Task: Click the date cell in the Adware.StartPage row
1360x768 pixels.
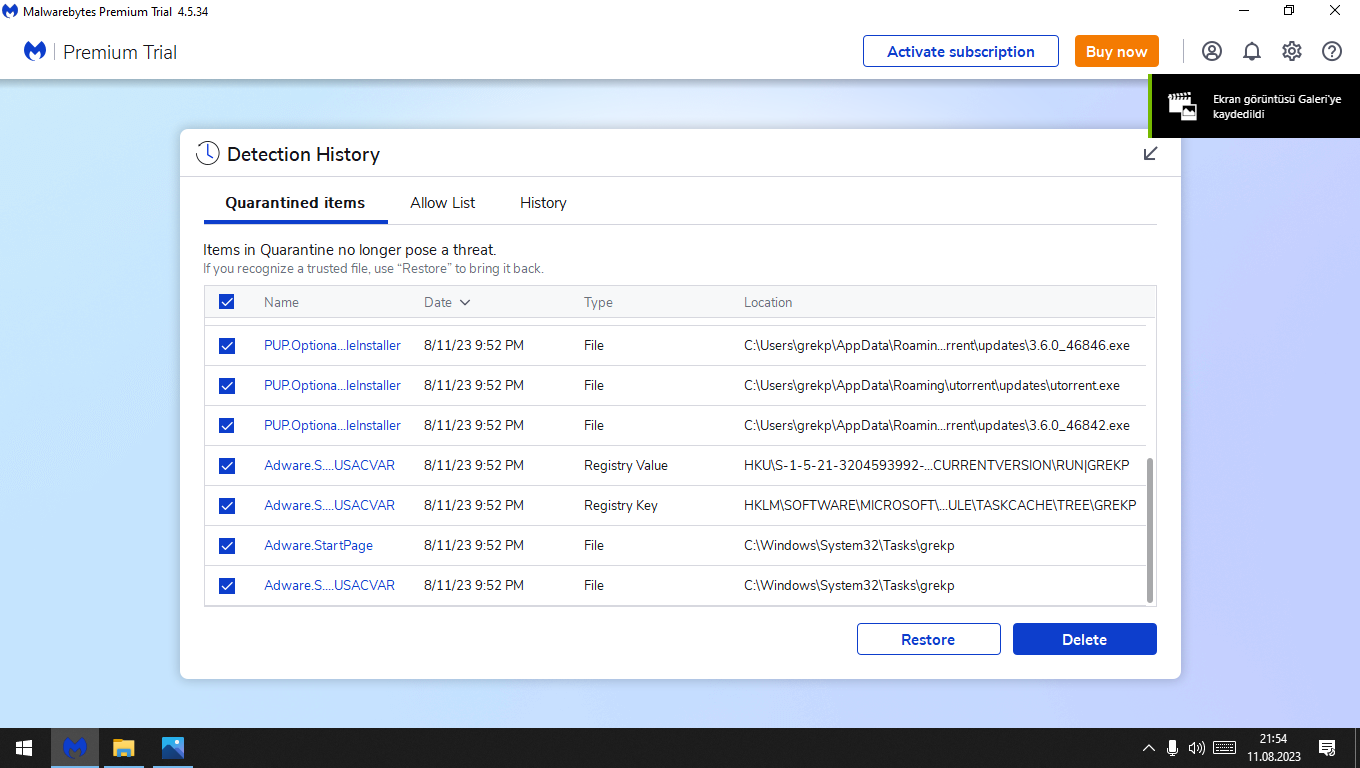Action: 474,546
